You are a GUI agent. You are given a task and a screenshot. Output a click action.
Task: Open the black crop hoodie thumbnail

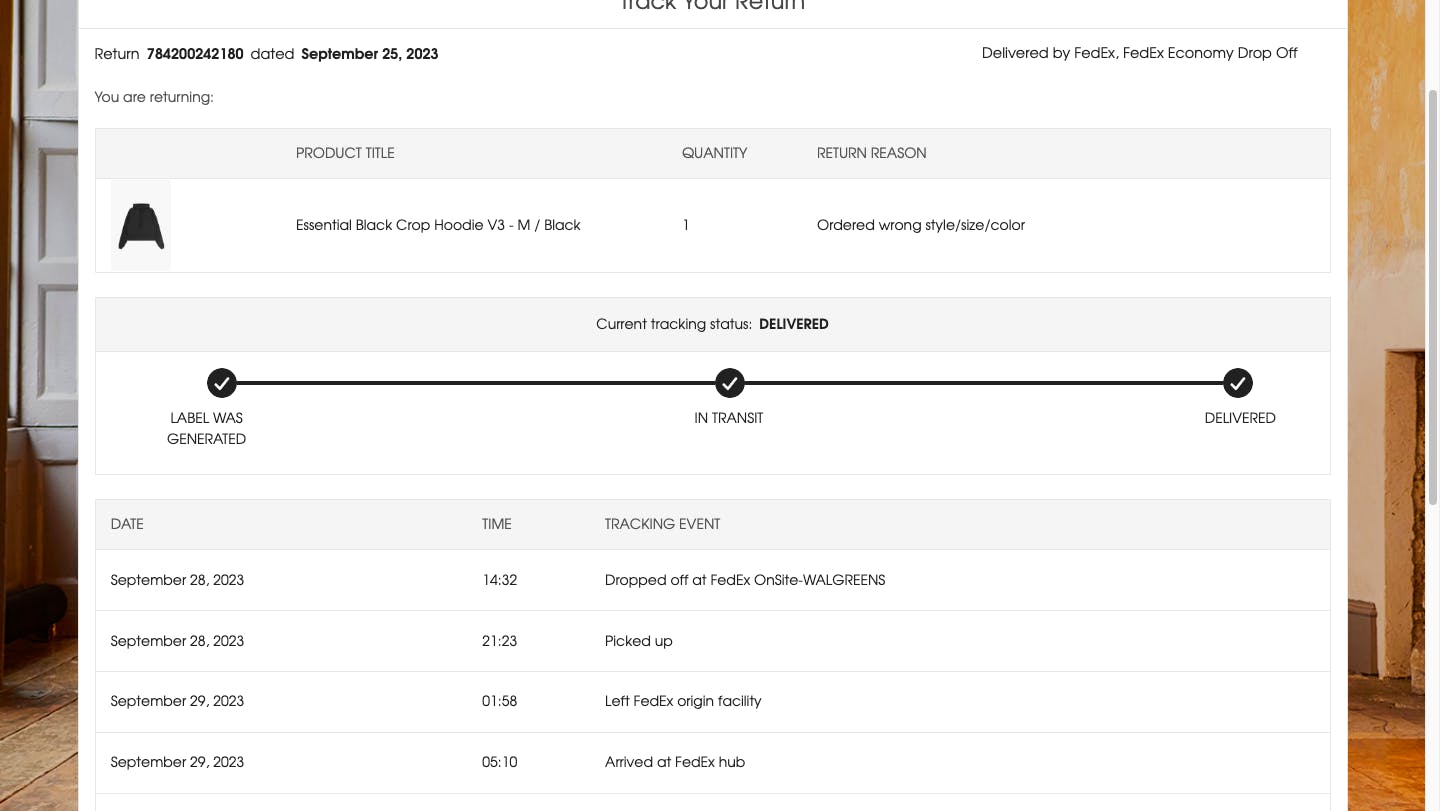[141, 225]
